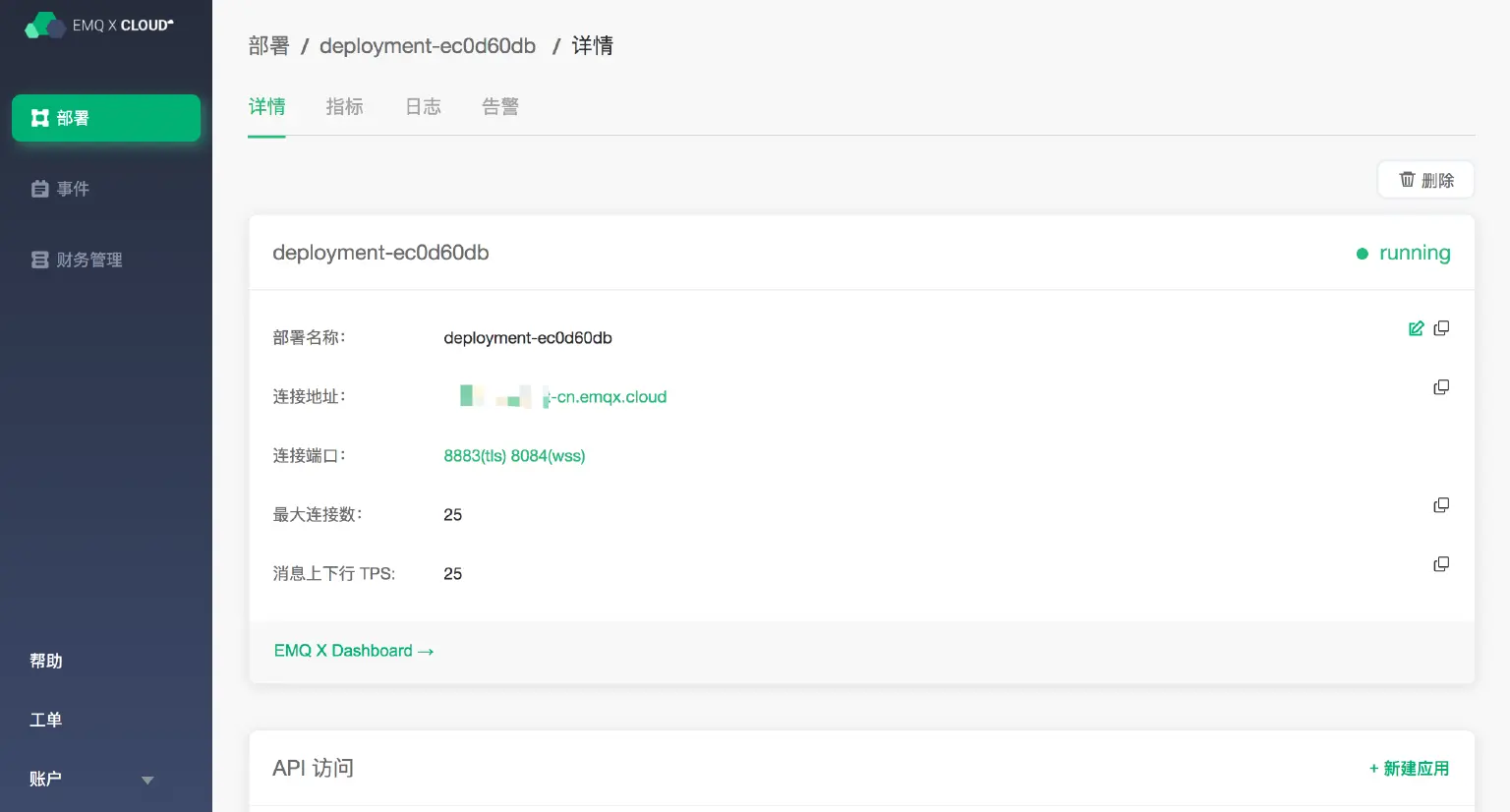Click the trash icon on delete button
This screenshot has width=1510, height=812.
[1407, 180]
